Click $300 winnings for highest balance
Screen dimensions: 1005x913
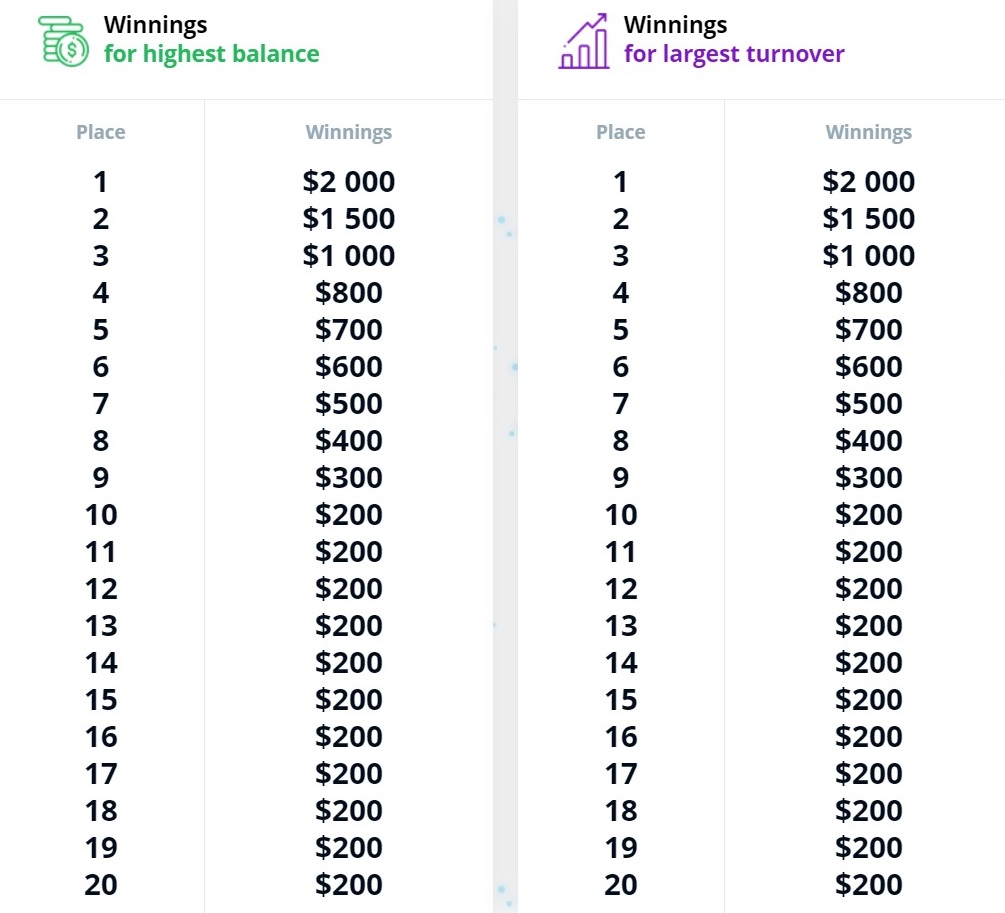coord(349,478)
